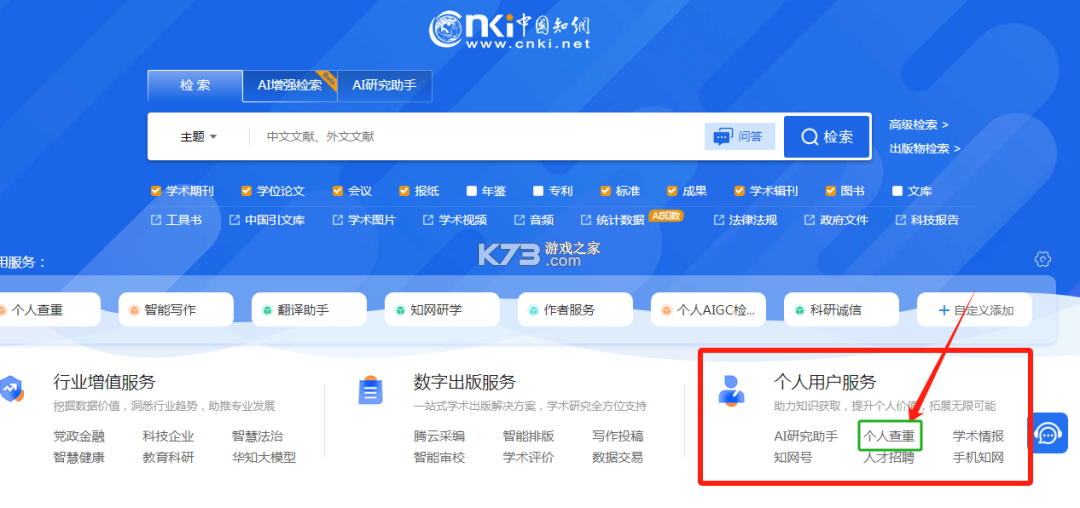Check the 年鉴 checkbox
The width and height of the screenshot is (1080, 508).
[x=471, y=191]
